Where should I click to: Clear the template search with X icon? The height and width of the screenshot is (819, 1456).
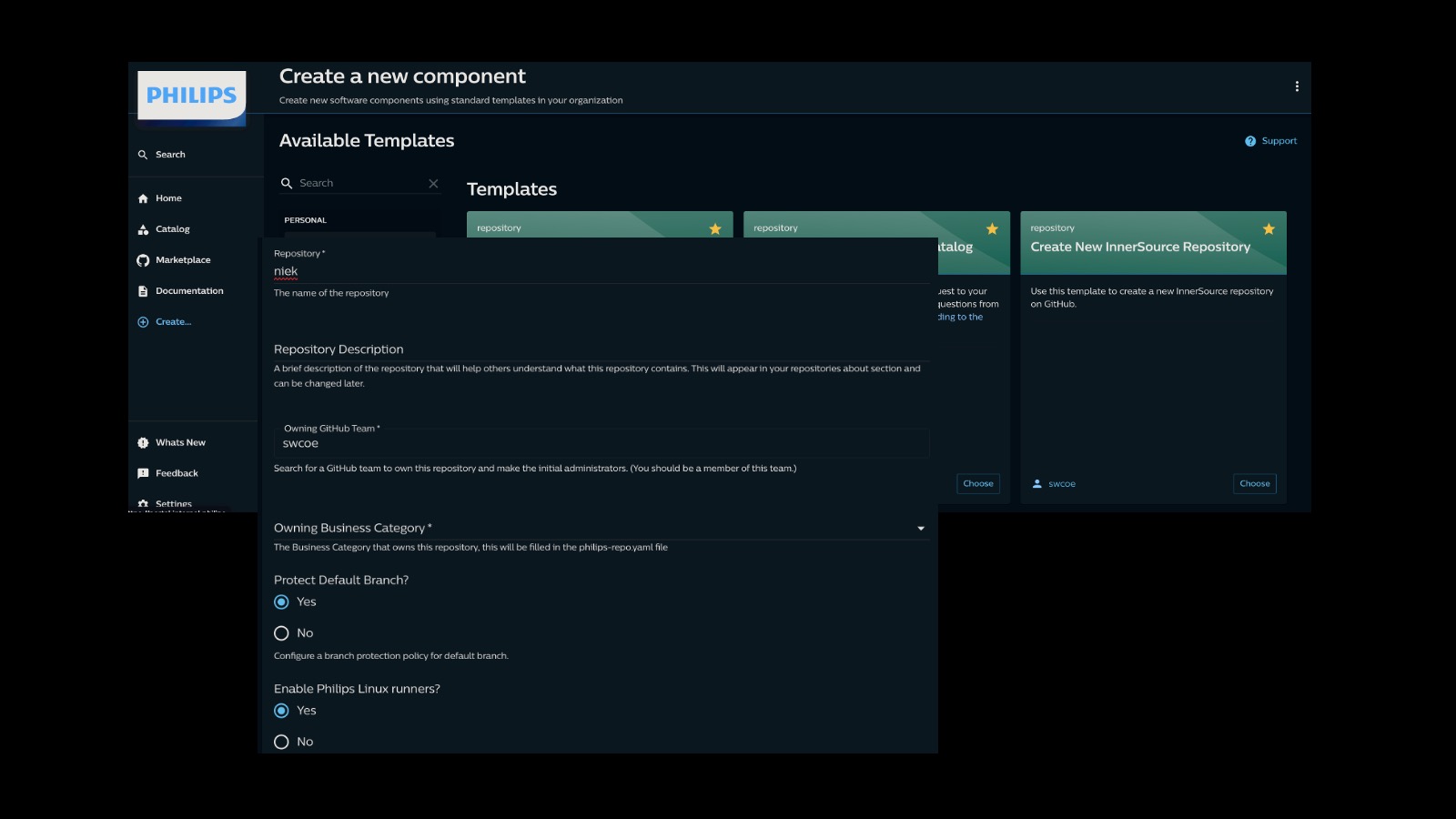433,183
